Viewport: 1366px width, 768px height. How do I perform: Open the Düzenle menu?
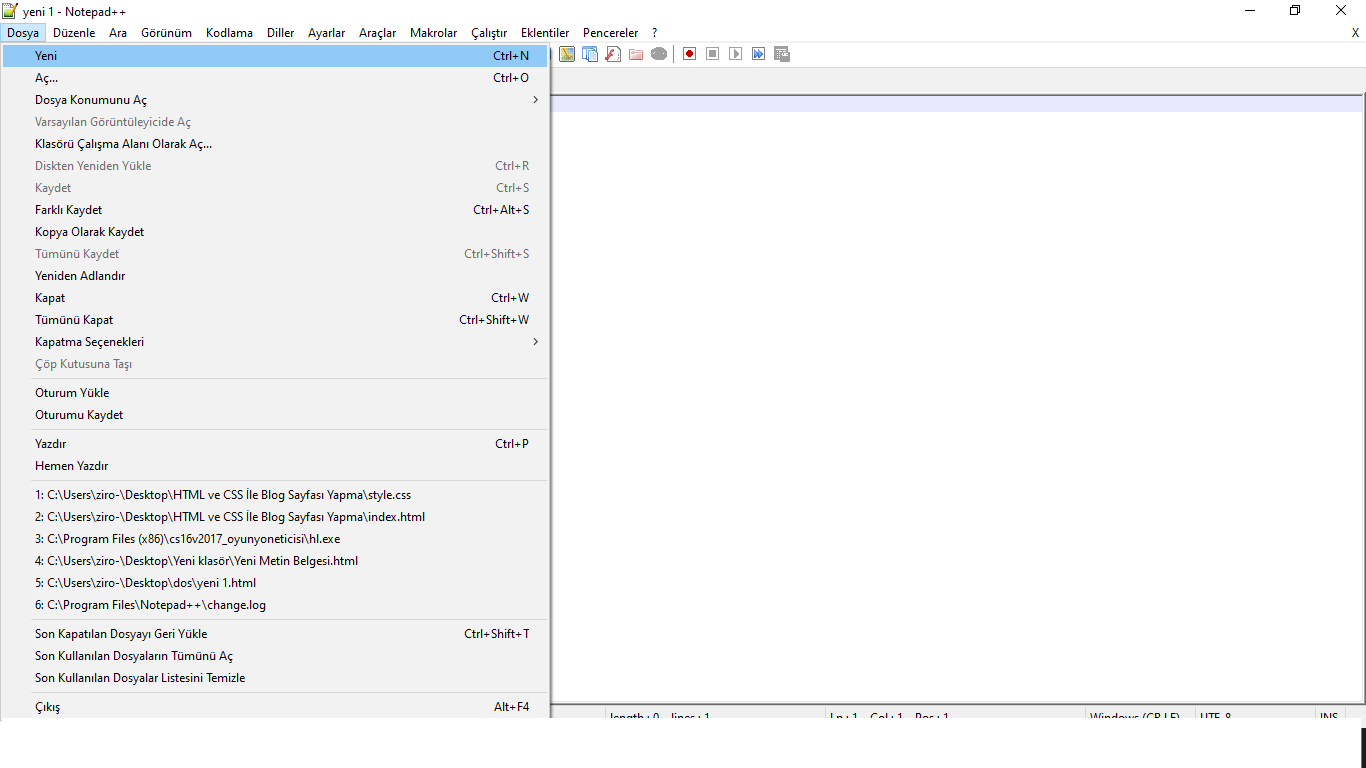(x=74, y=33)
